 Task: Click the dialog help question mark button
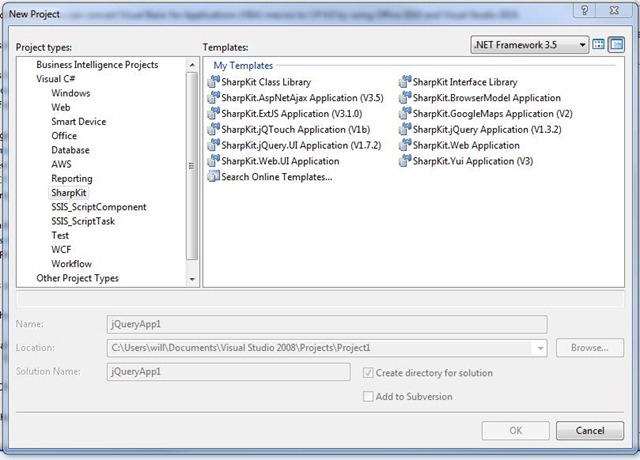click(585, 10)
